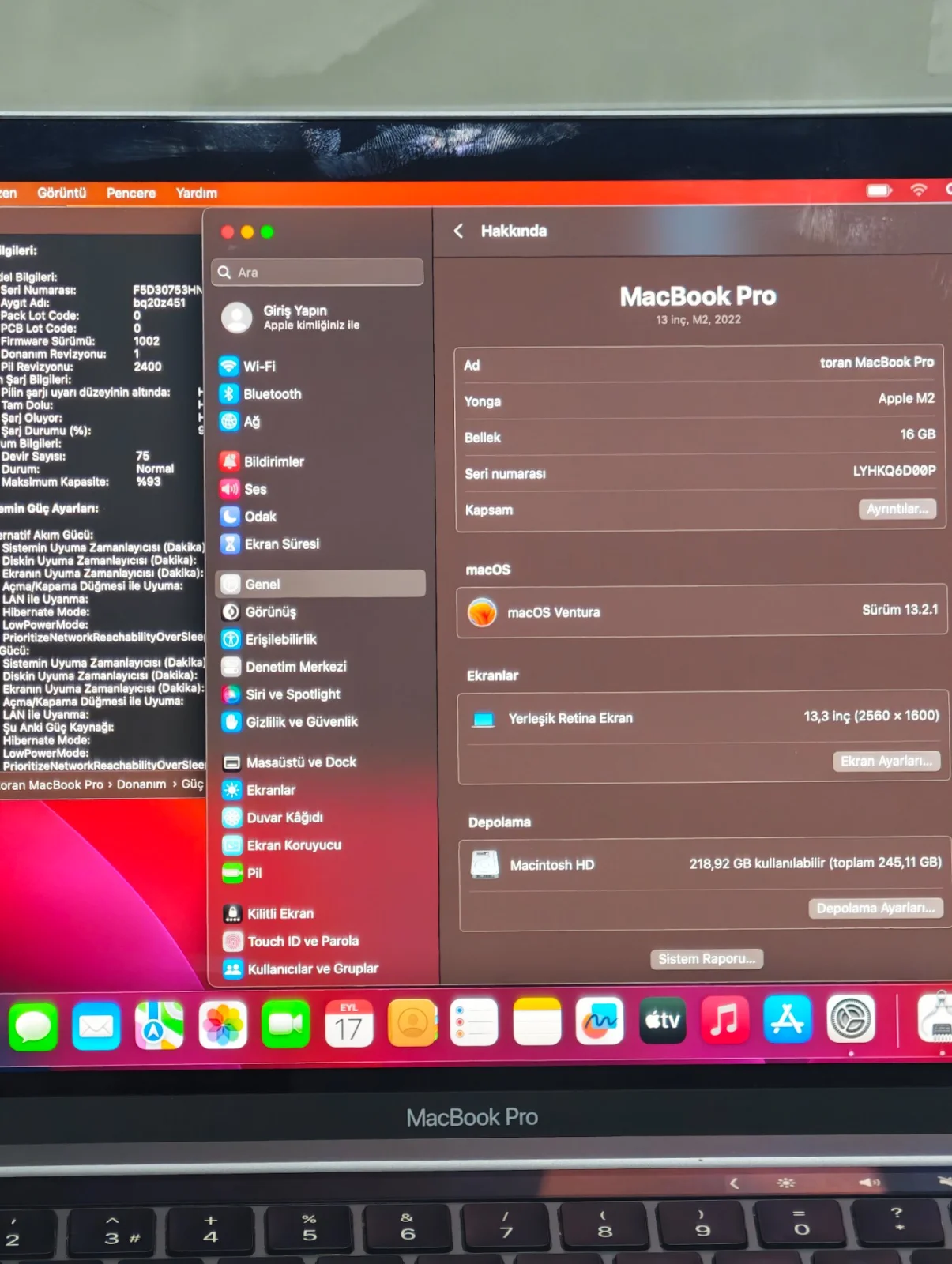Screen dimensions: 952x1264
Task: Focus the Ara search field
Action: click(318, 272)
